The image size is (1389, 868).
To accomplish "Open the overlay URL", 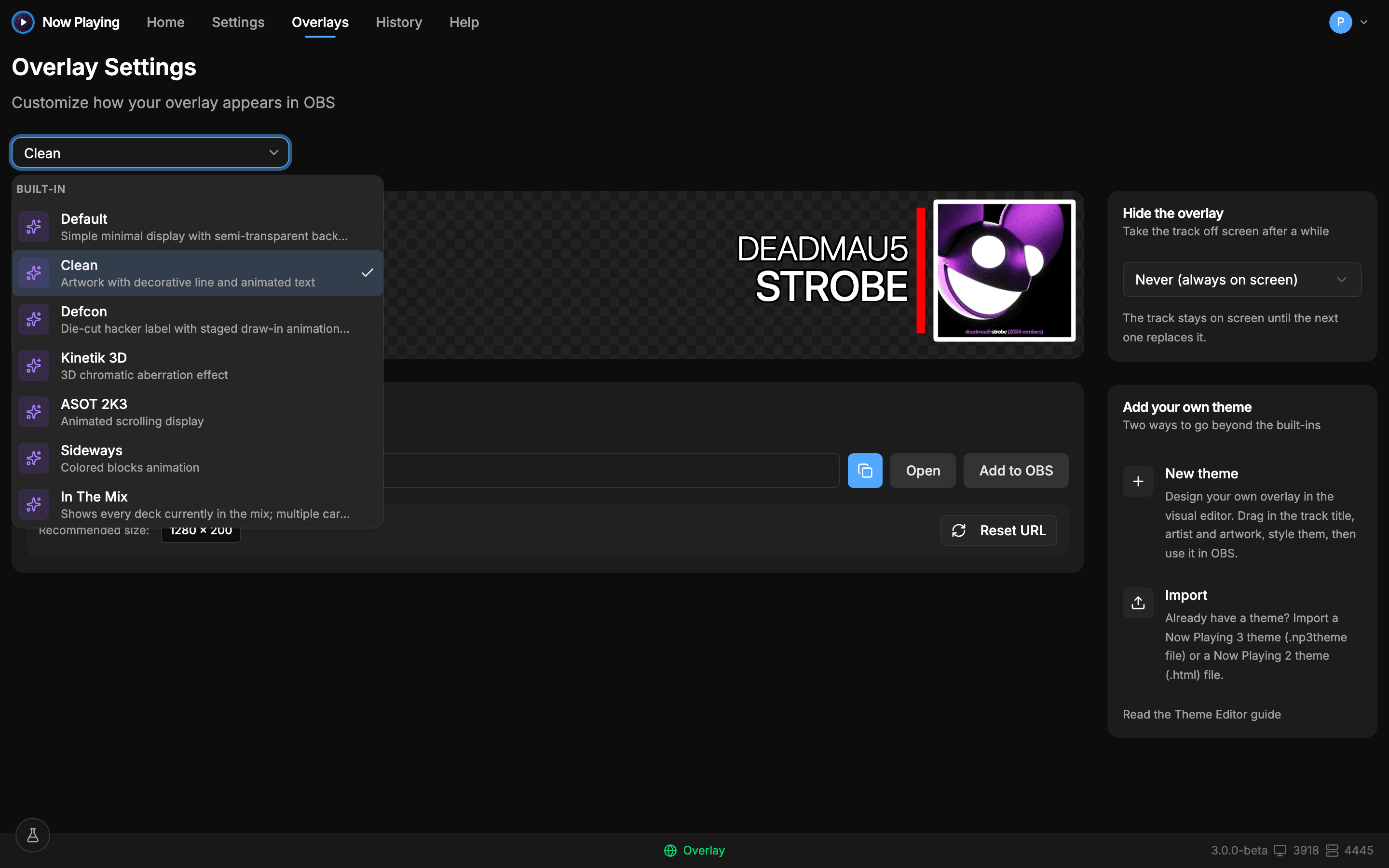I will (923, 471).
